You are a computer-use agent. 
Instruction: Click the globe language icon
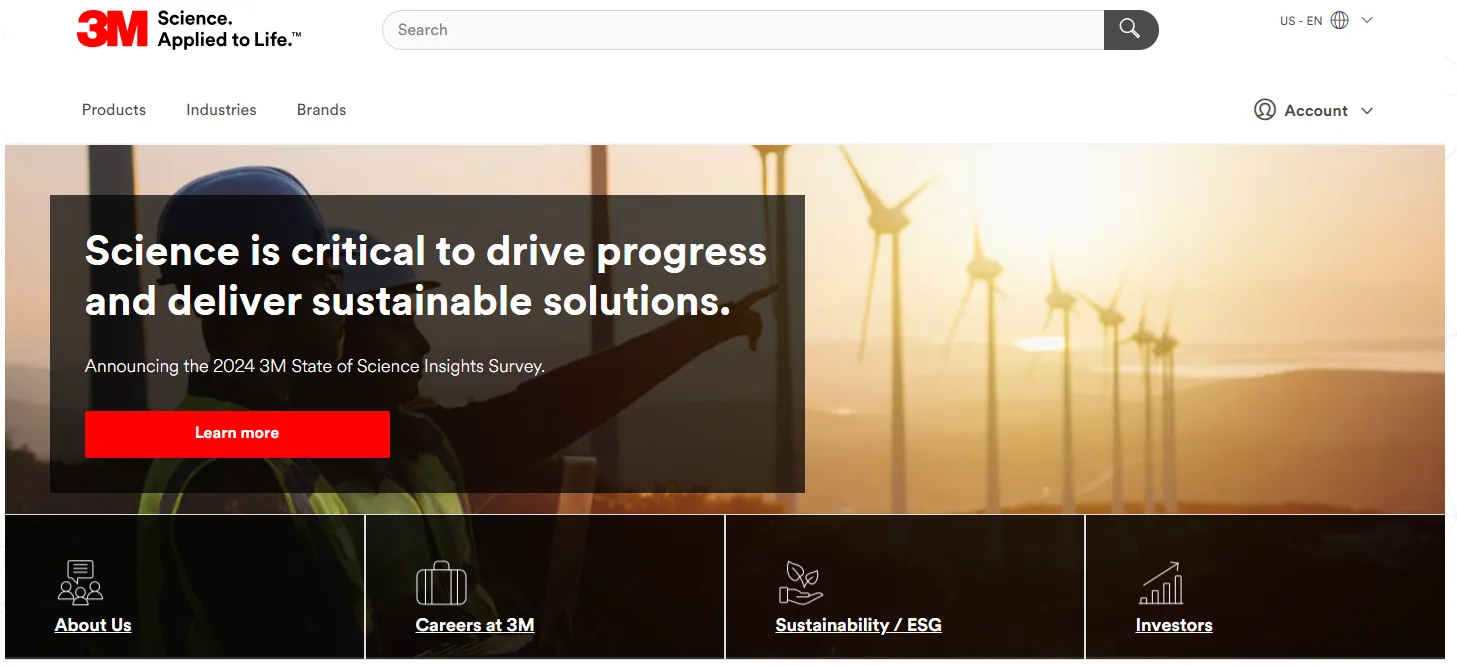pyautogui.click(x=1340, y=20)
